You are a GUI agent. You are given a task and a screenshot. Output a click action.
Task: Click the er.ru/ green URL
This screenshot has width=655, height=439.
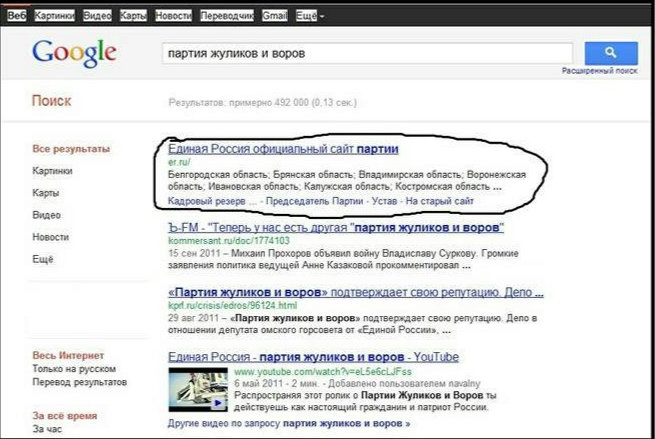[x=179, y=162]
